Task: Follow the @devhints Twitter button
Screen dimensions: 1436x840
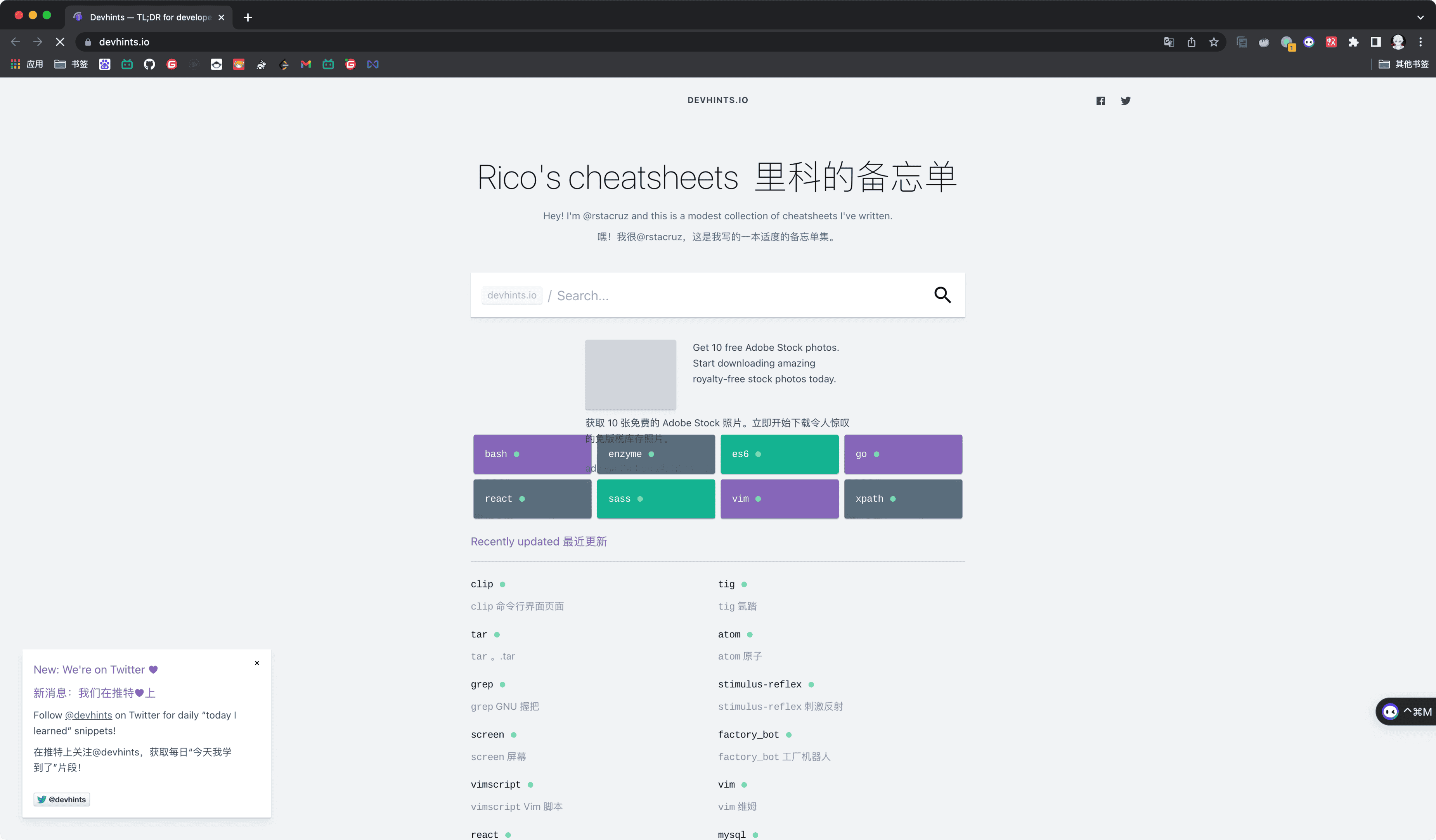Action: tap(62, 799)
